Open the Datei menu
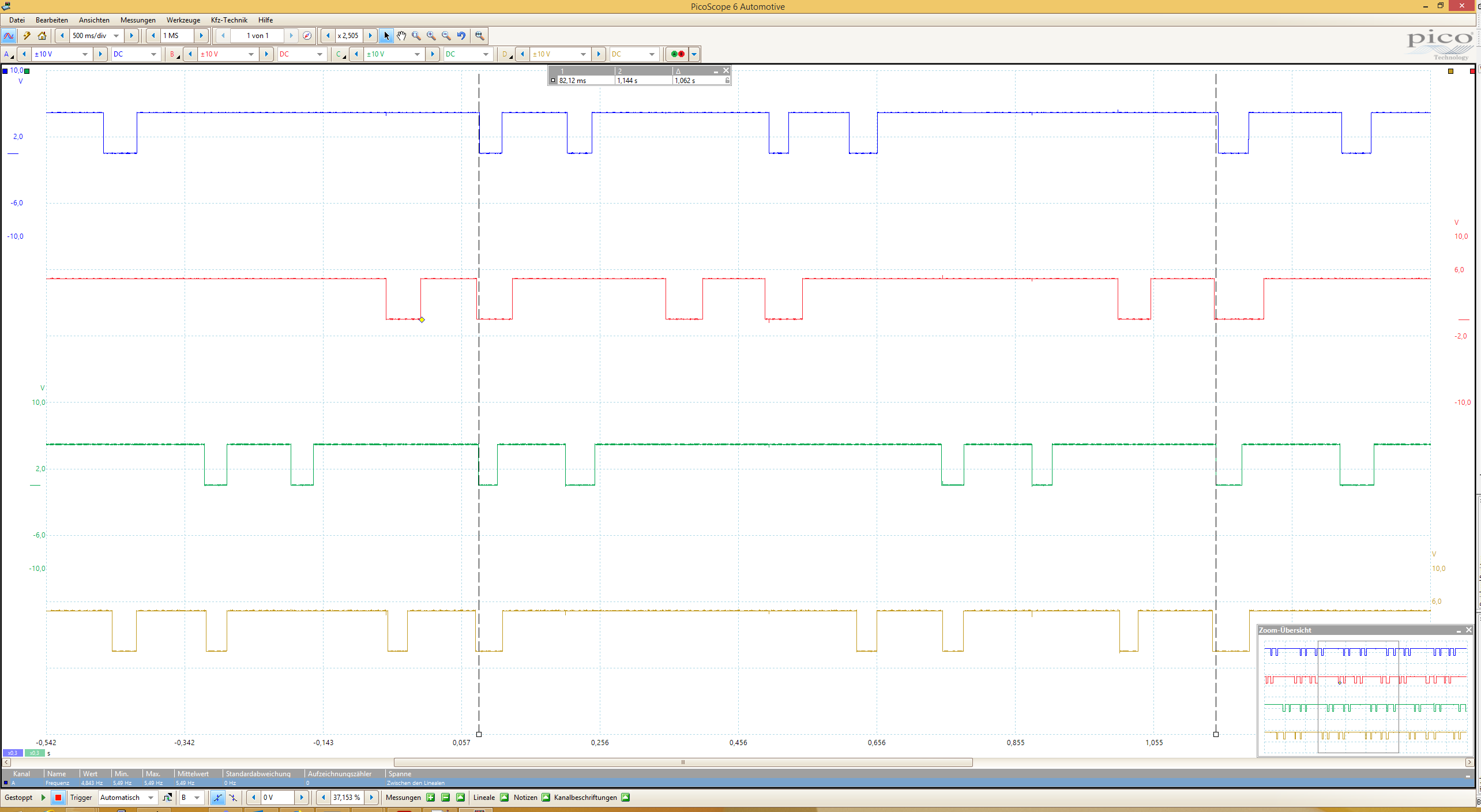The image size is (1481, 812). (17, 20)
